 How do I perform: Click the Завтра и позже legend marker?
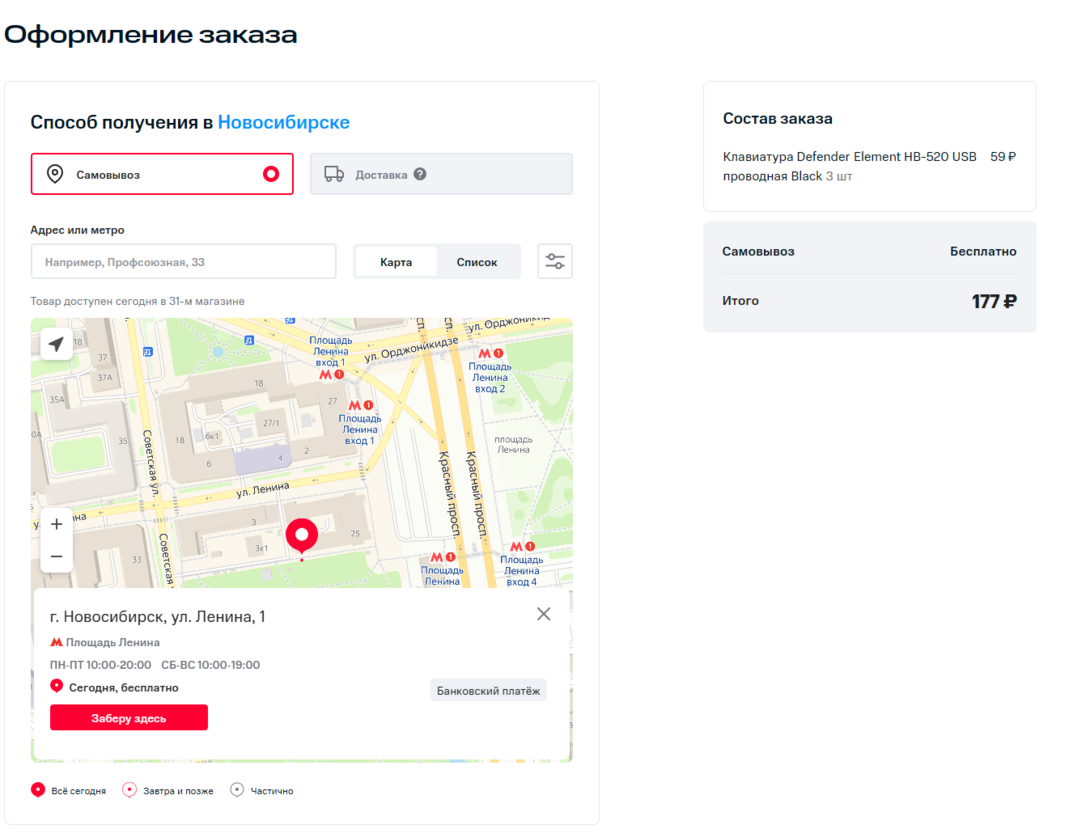[x=129, y=790]
